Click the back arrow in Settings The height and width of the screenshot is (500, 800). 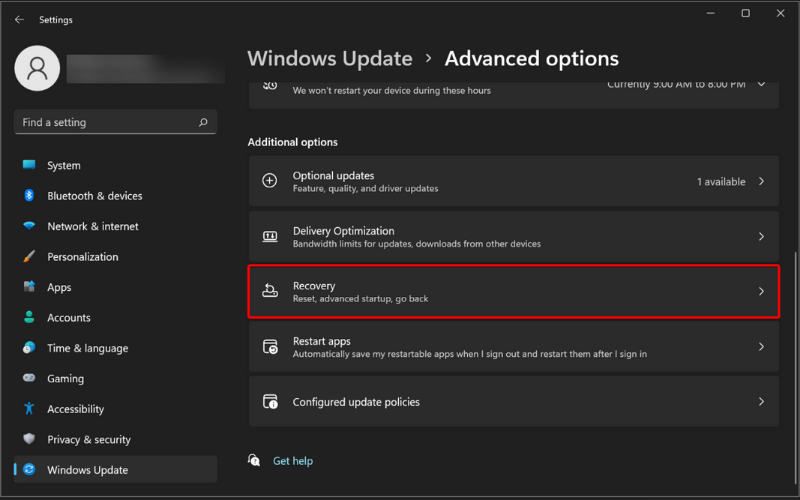pyautogui.click(x=19, y=19)
